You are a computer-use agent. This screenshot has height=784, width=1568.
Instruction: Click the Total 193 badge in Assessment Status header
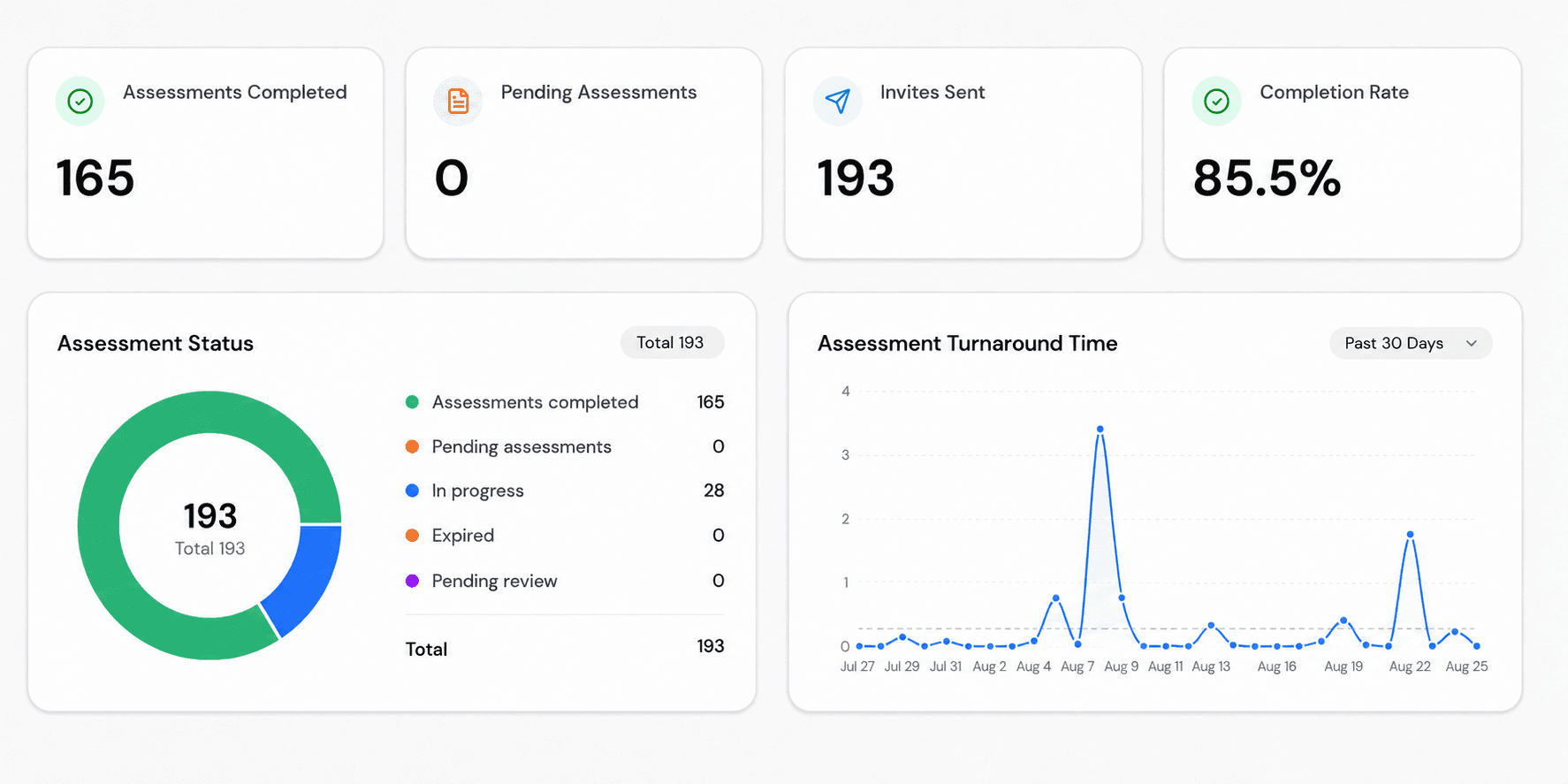click(671, 343)
